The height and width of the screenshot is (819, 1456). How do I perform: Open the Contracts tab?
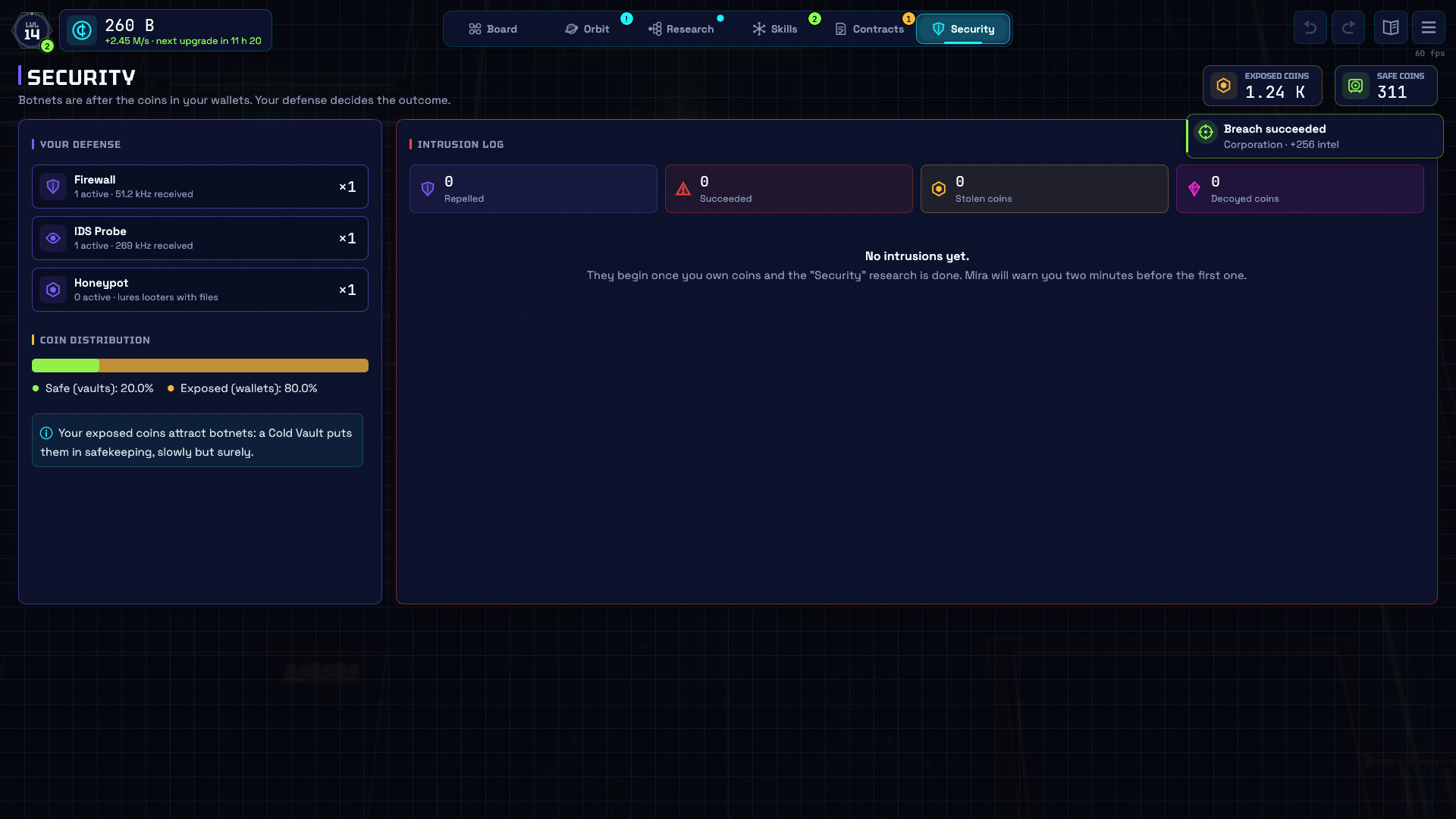869,29
